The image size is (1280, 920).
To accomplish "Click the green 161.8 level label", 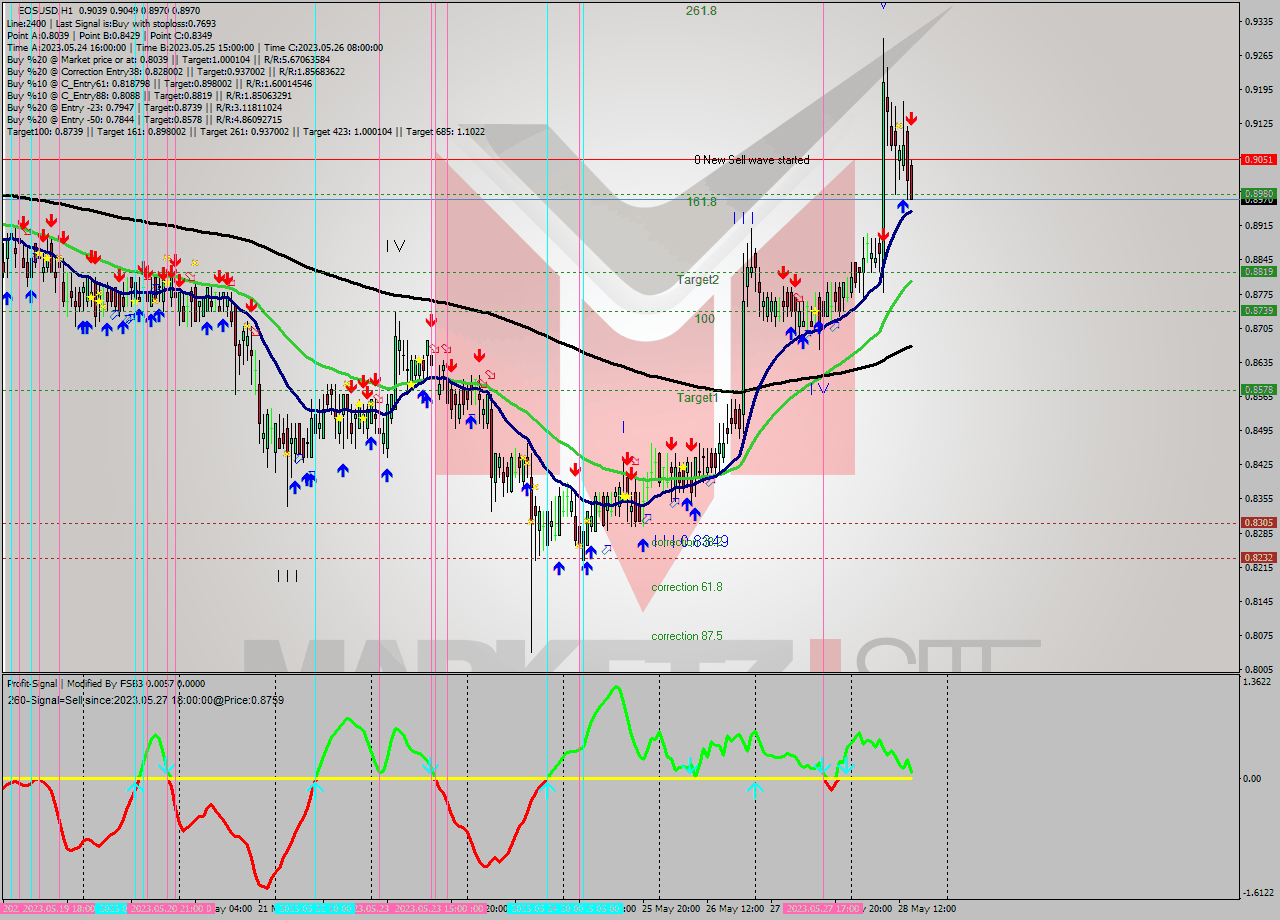I will 701,201.
